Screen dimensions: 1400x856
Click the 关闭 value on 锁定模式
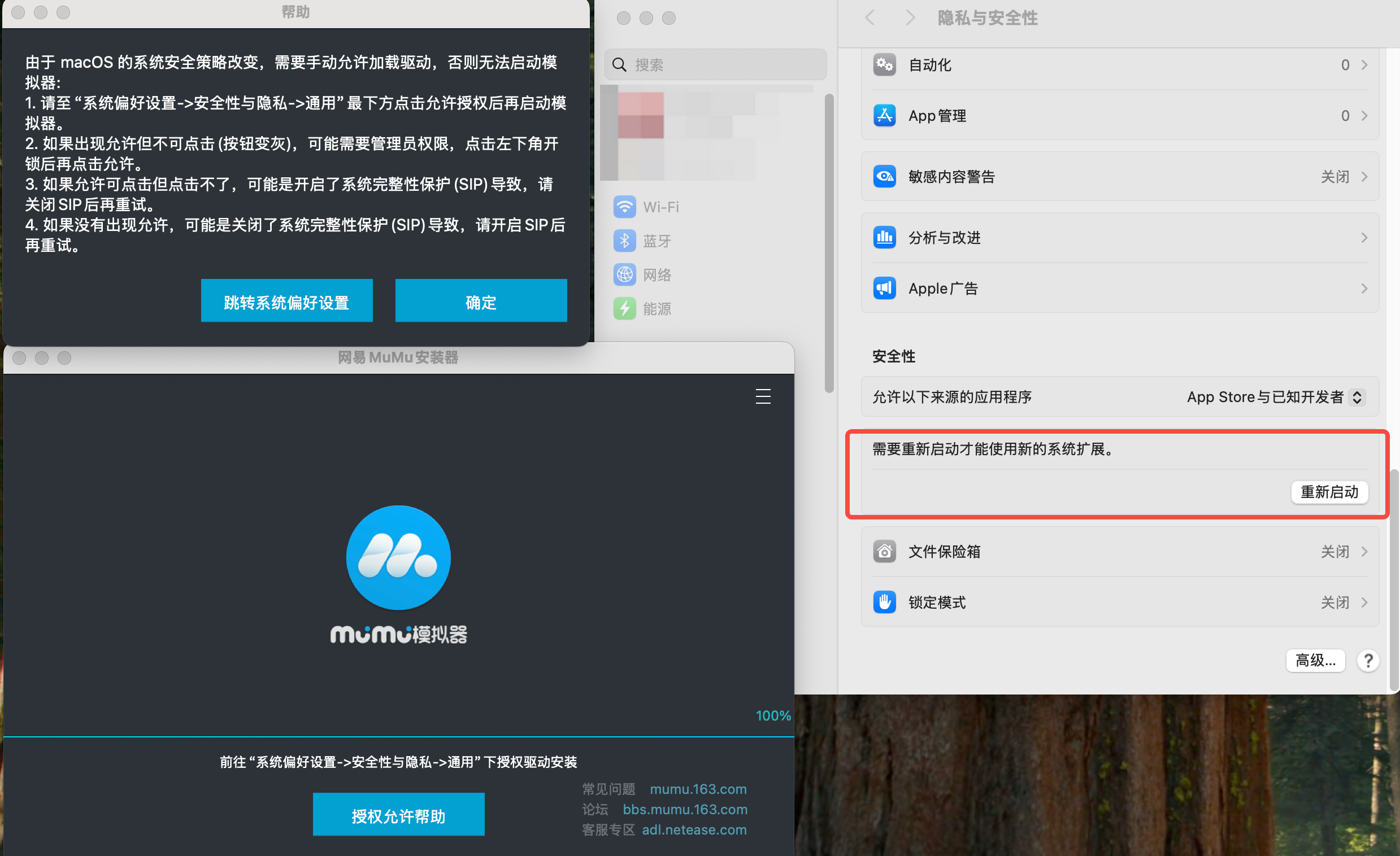click(x=1334, y=602)
